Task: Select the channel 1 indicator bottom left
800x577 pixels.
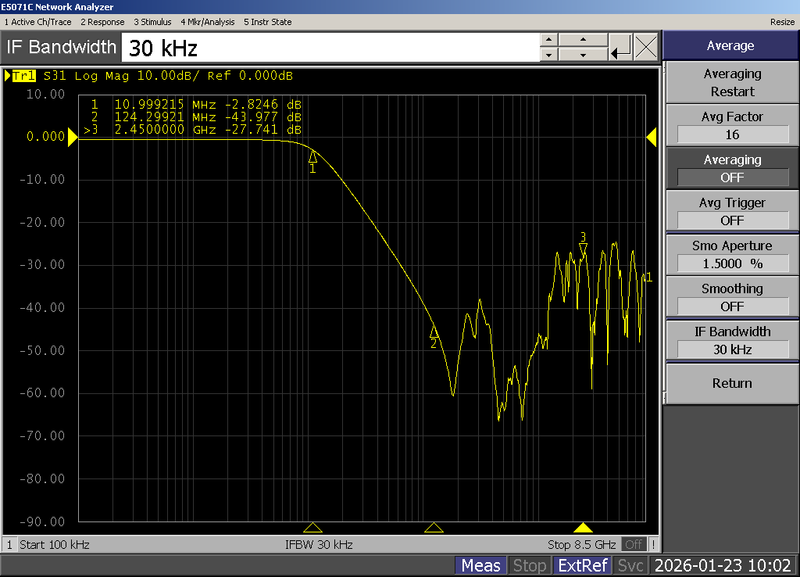Action: pyautogui.click(x=7, y=545)
